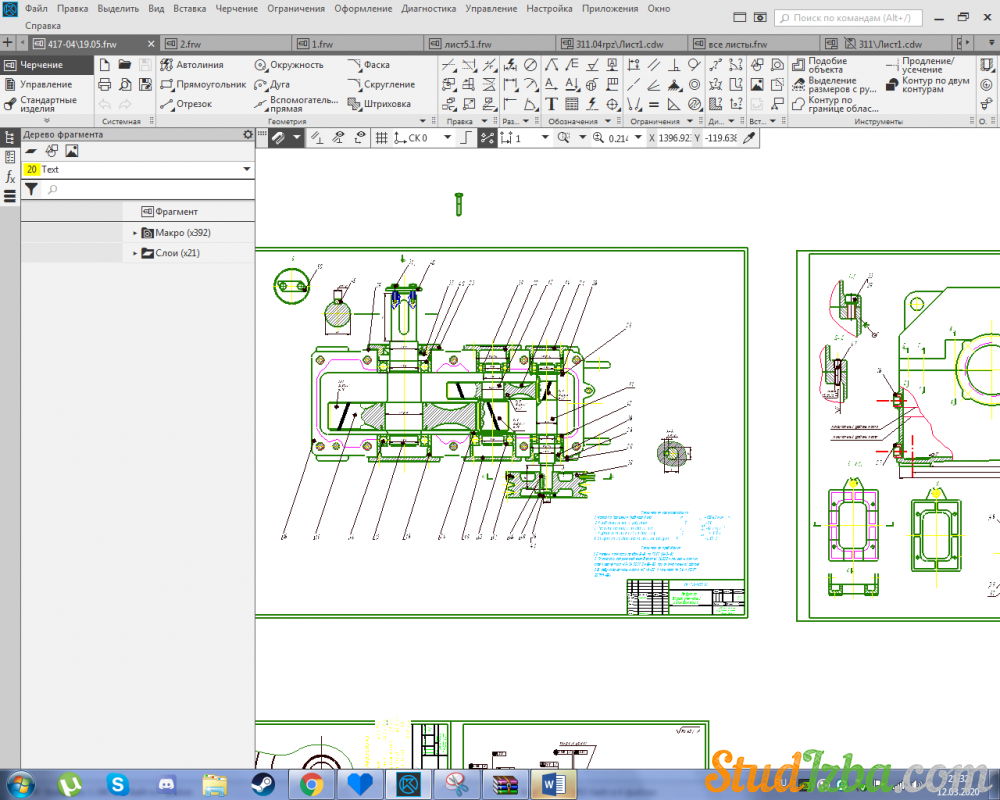Screen dimensions: 1000x800
Task: Open the tree panel settings gear
Action: click(248, 134)
